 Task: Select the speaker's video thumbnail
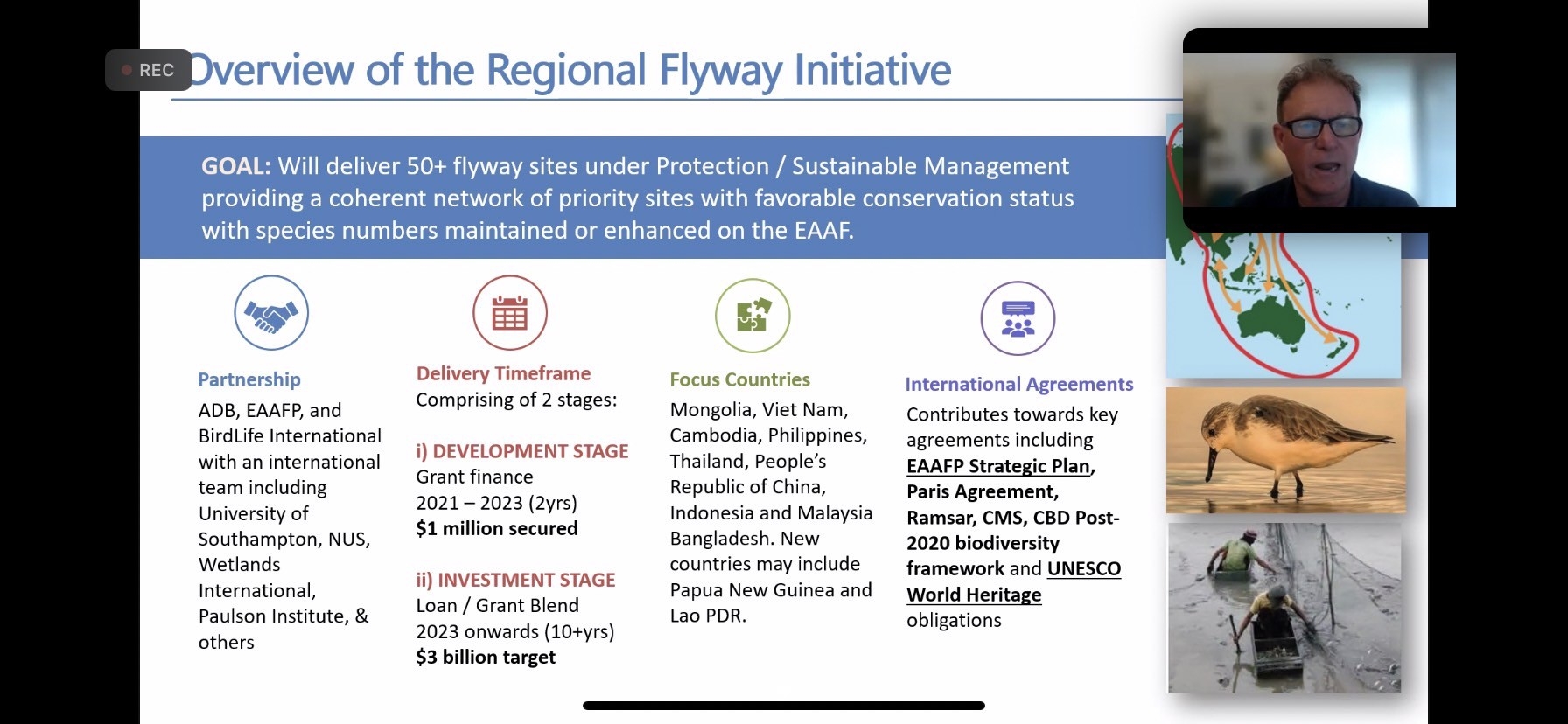pyautogui.click(x=1319, y=130)
